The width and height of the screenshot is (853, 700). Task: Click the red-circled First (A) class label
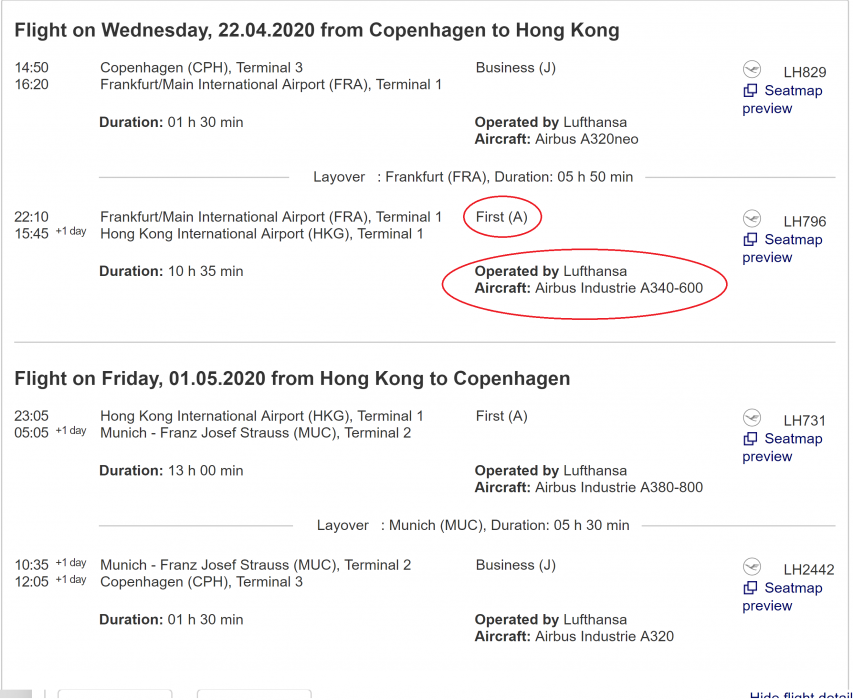(x=501, y=217)
